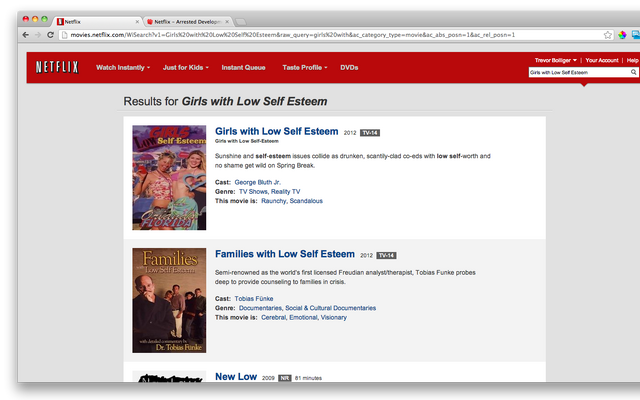Open cast member Tobias Fünke
The width and height of the screenshot is (640, 400).
coord(254,299)
